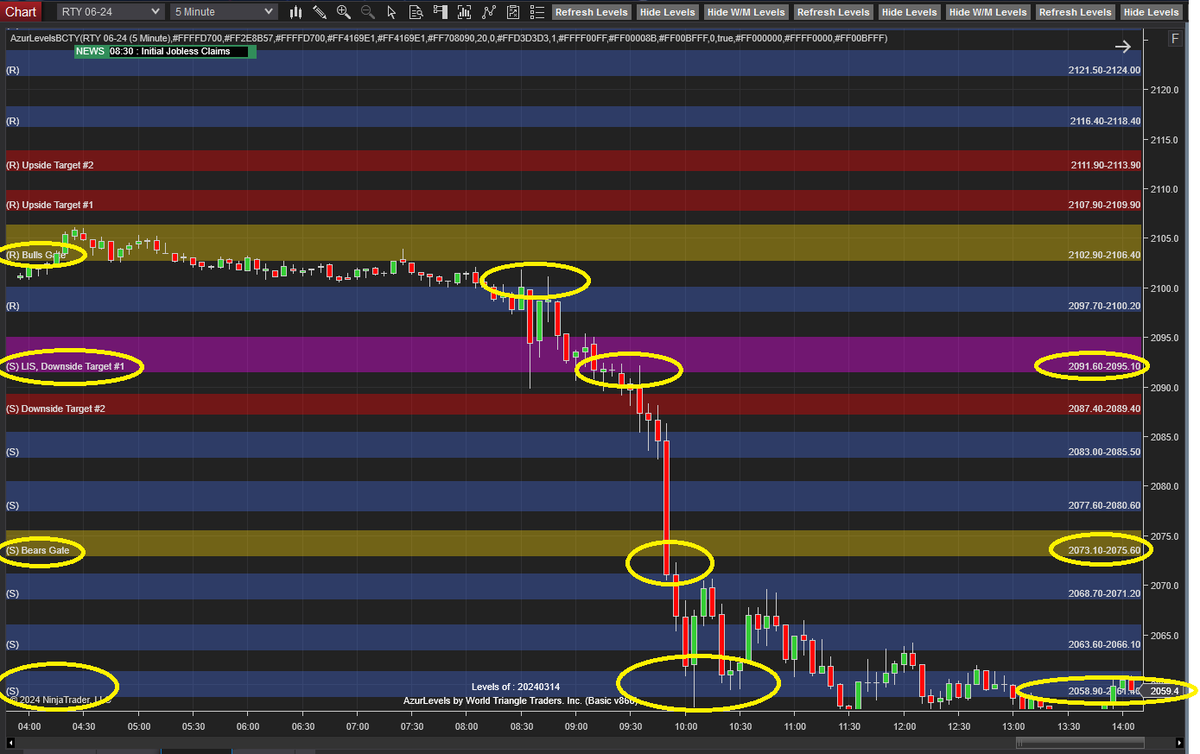
Task: Click the 2107.90-2109.90 range label
Action: (1104, 205)
